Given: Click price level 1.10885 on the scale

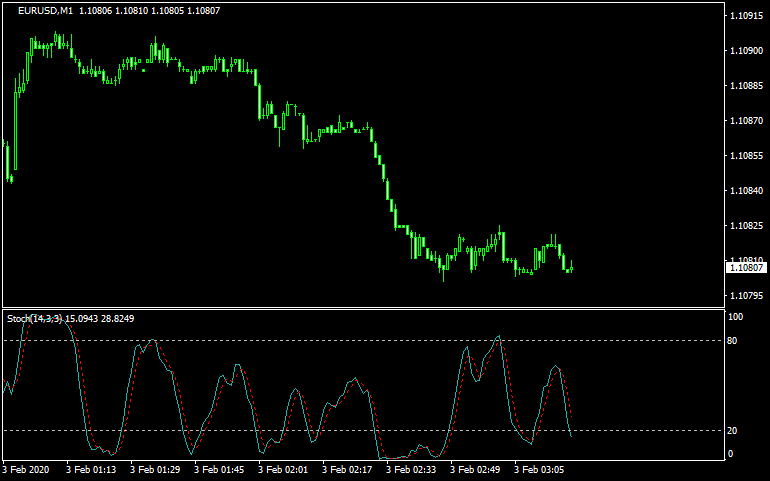Looking at the screenshot, I should (747, 85).
